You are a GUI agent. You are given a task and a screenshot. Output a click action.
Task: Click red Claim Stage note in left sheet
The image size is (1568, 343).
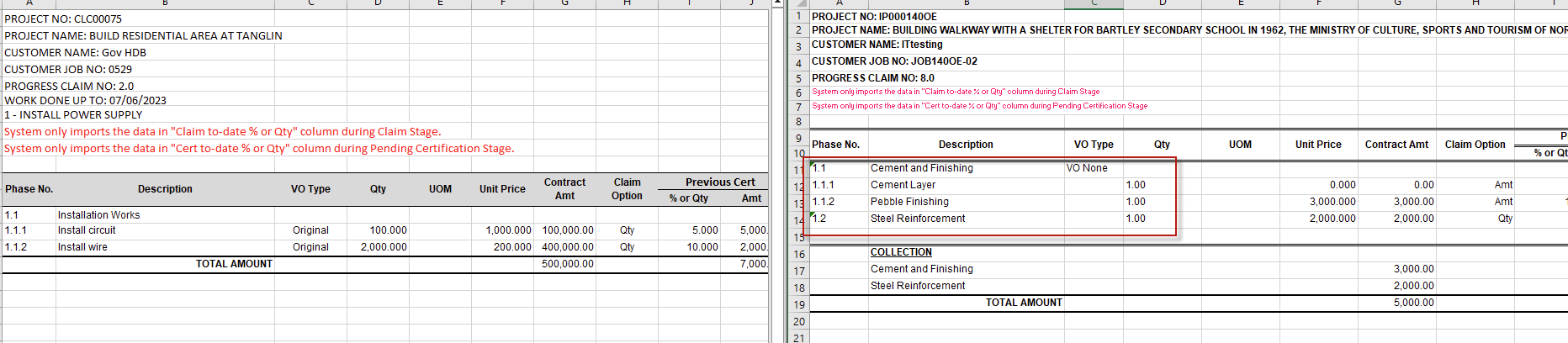pyautogui.click(x=222, y=131)
